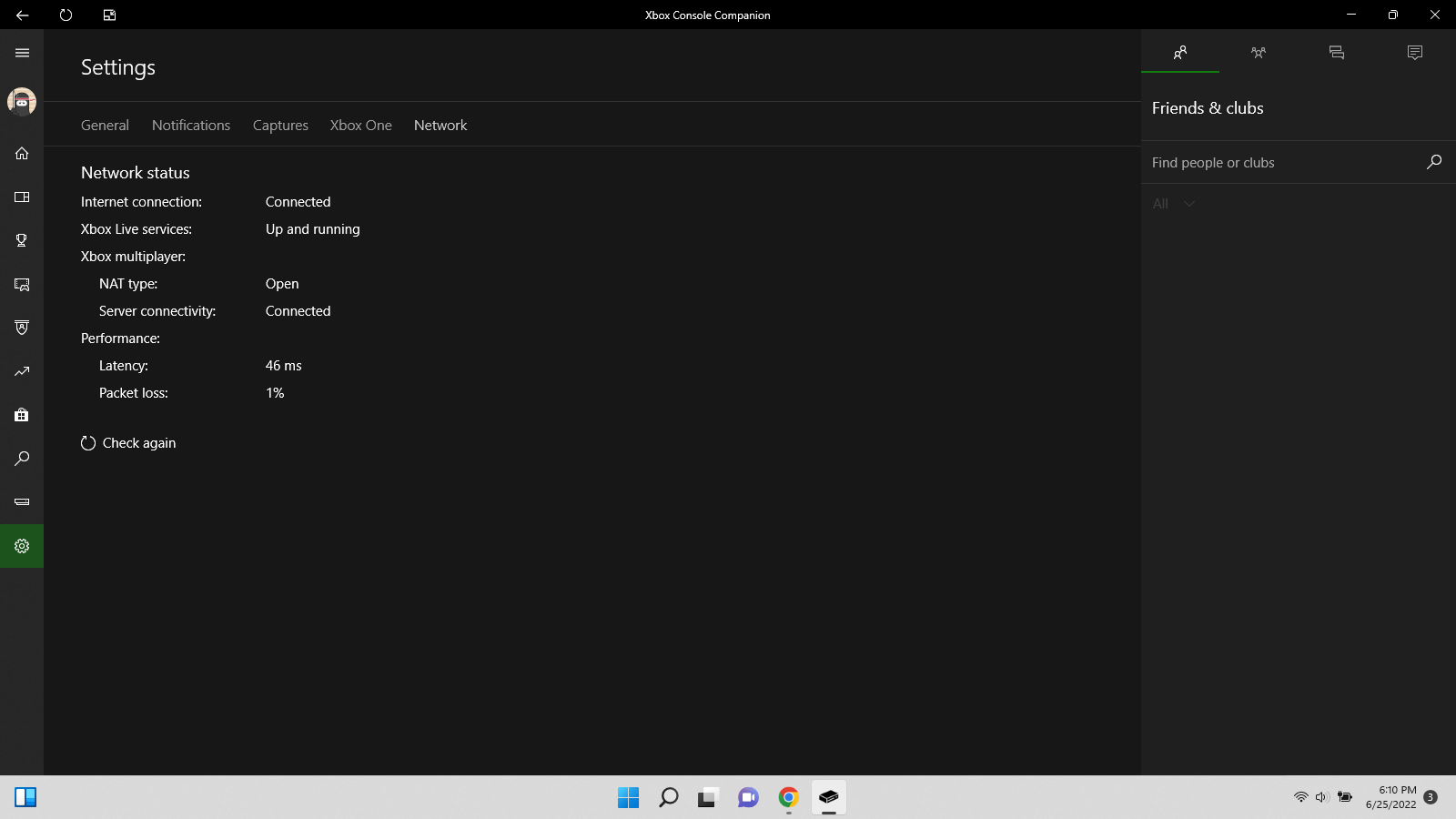Click the 1% packet loss value
This screenshot has height=819, width=1456.
tap(275, 393)
